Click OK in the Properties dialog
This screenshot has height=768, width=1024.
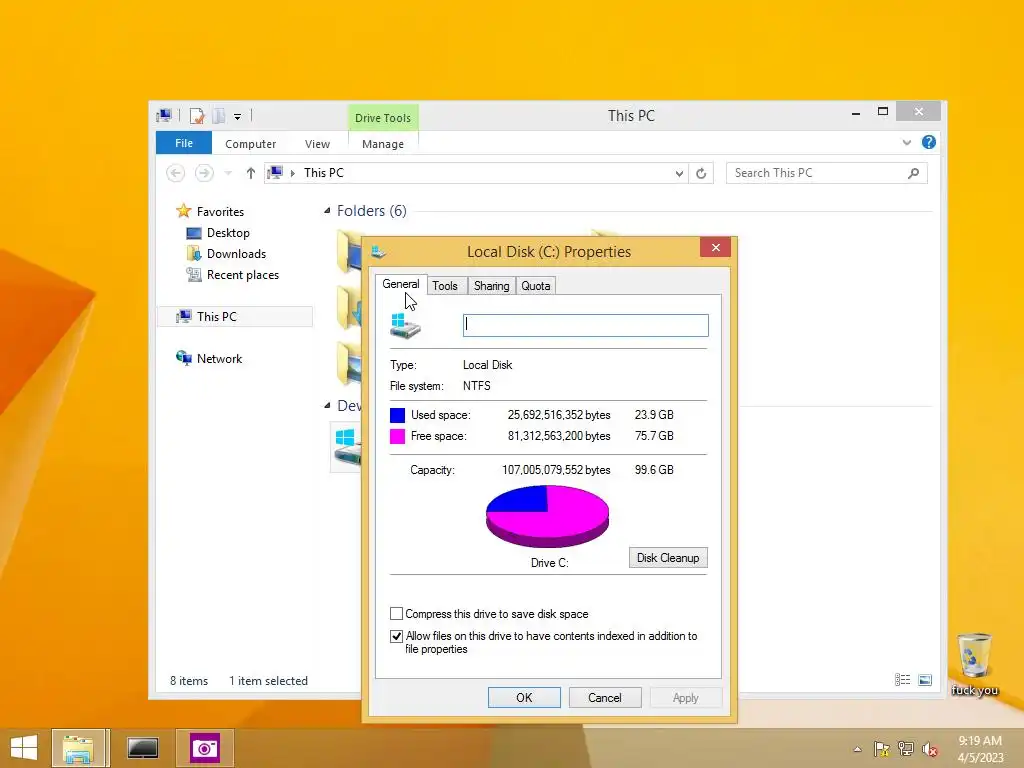pos(524,697)
